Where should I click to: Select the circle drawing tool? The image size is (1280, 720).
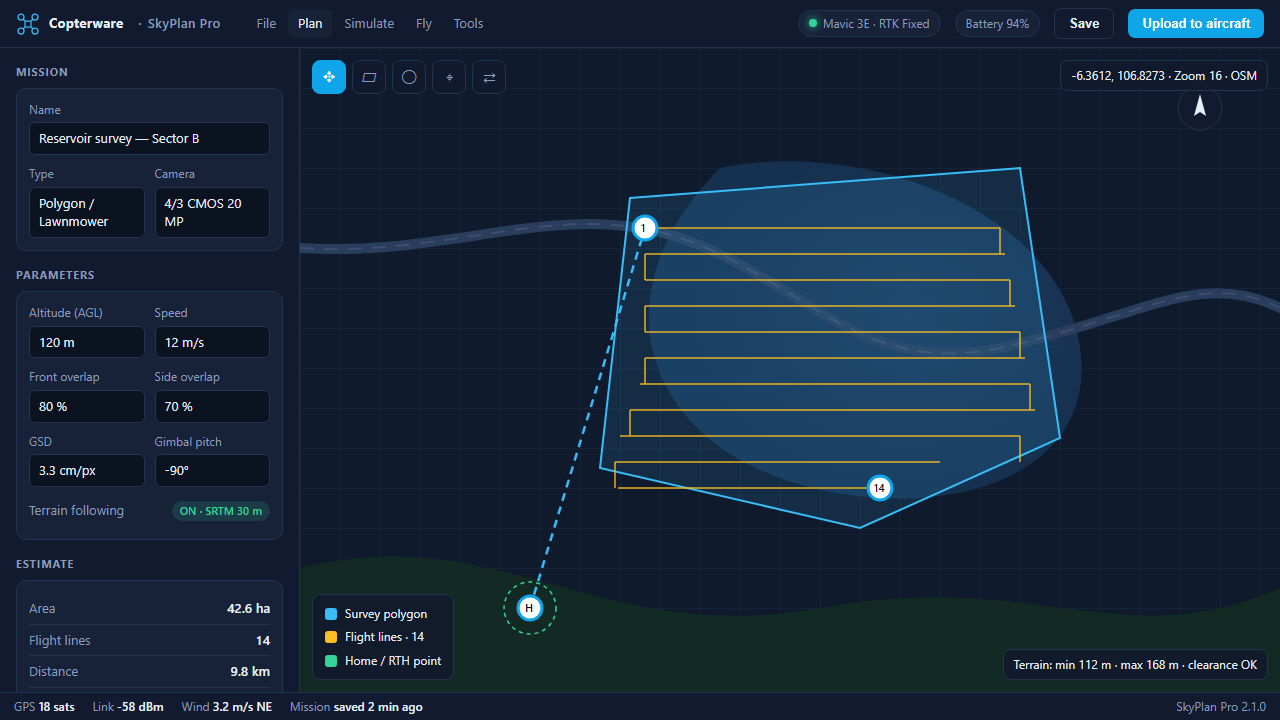[x=409, y=77]
